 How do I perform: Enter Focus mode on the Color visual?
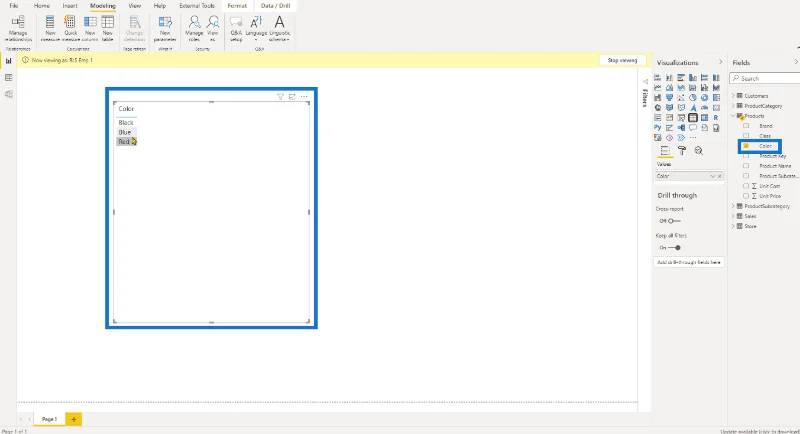(292, 96)
